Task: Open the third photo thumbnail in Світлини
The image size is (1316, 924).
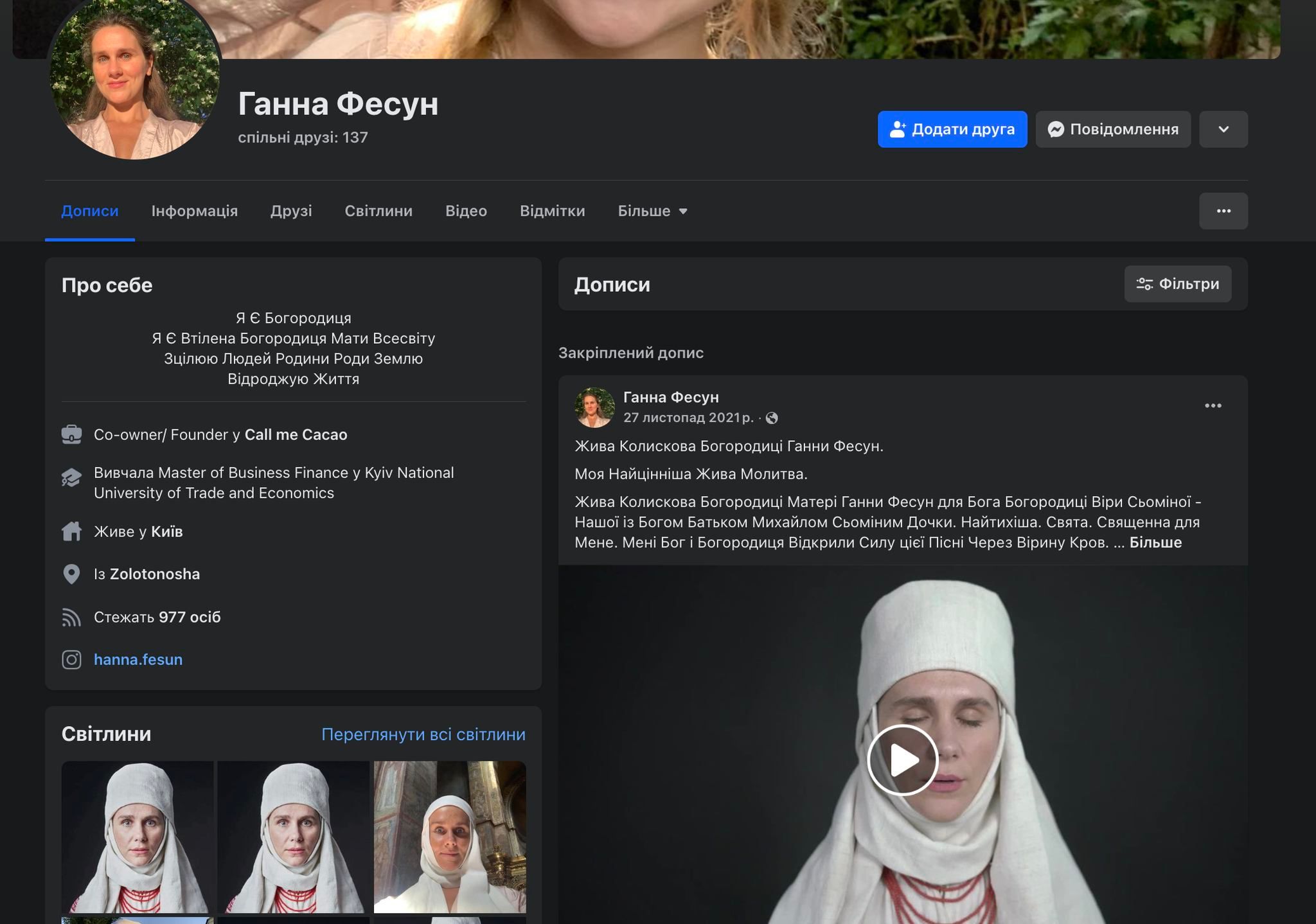Action: (449, 837)
